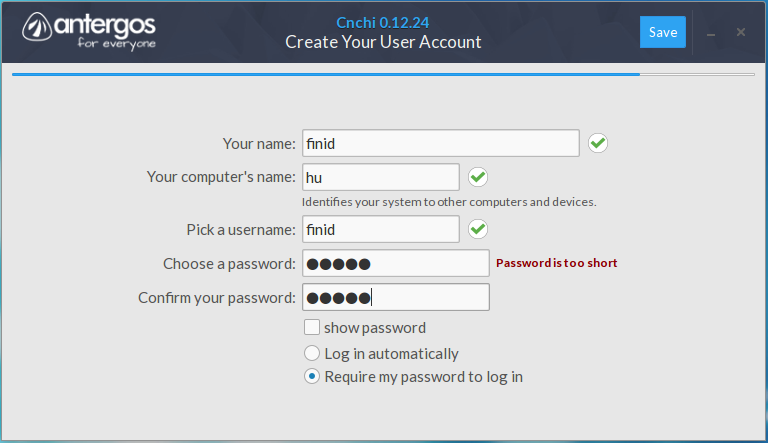
Task: Focus the Your name text field
Action: (x=441, y=143)
